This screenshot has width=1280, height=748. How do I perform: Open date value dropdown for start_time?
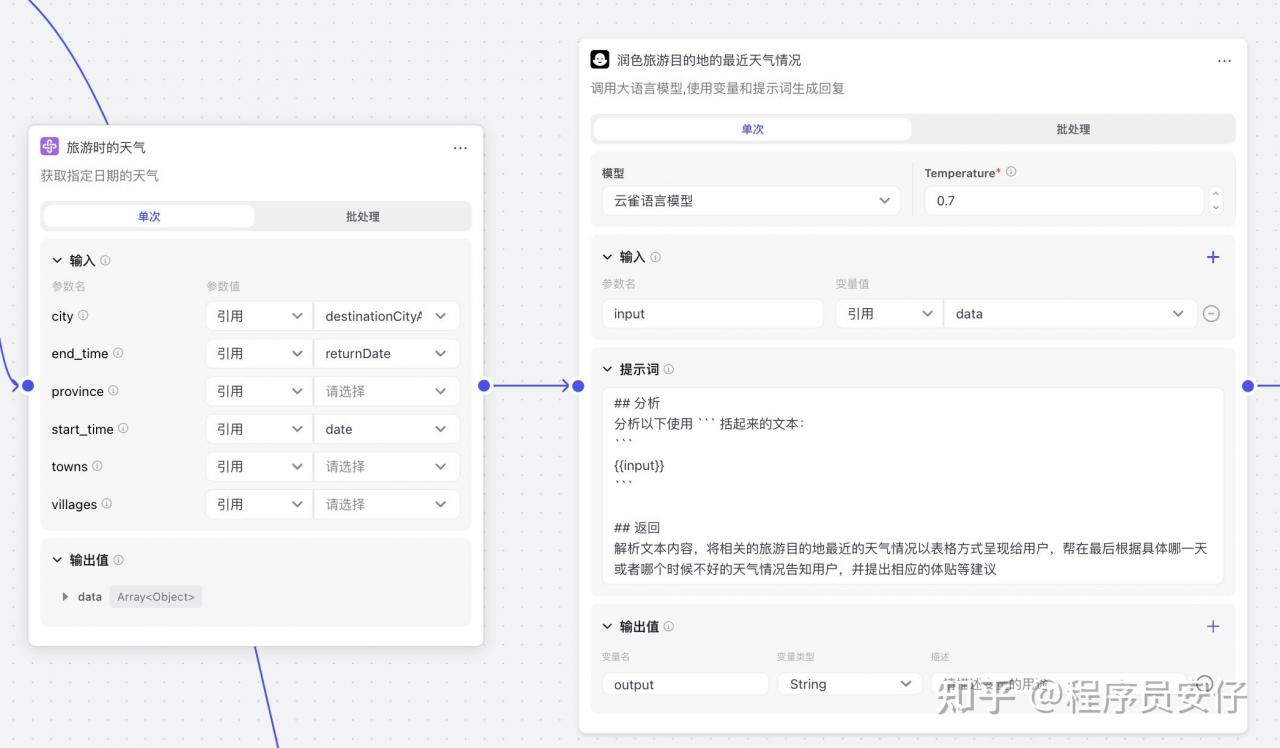click(x=386, y=429)
